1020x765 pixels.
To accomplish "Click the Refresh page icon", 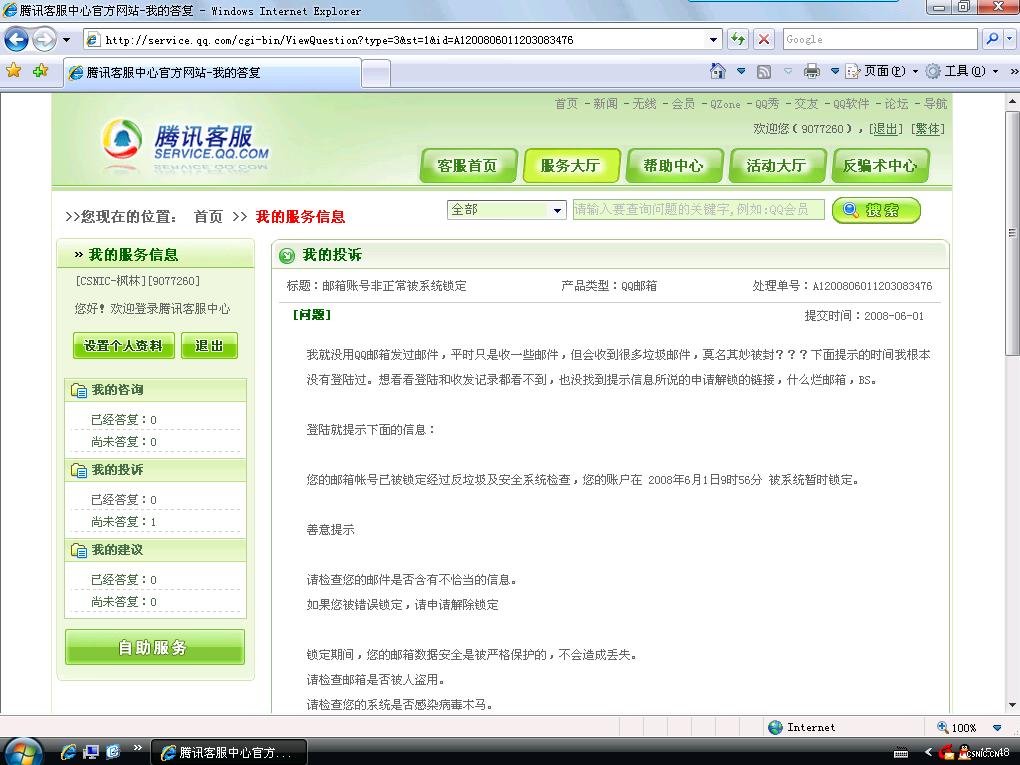I will (x=738, y=40).
